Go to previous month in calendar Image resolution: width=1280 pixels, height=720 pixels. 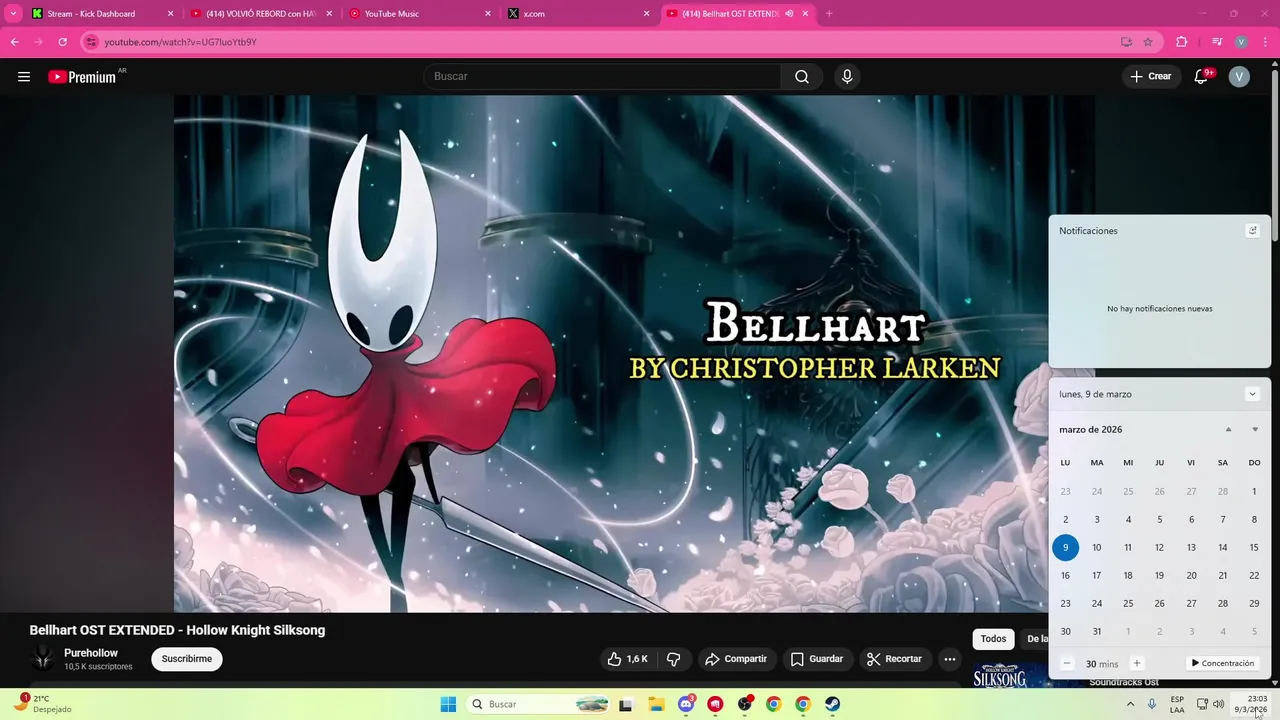click(1229, 430)
